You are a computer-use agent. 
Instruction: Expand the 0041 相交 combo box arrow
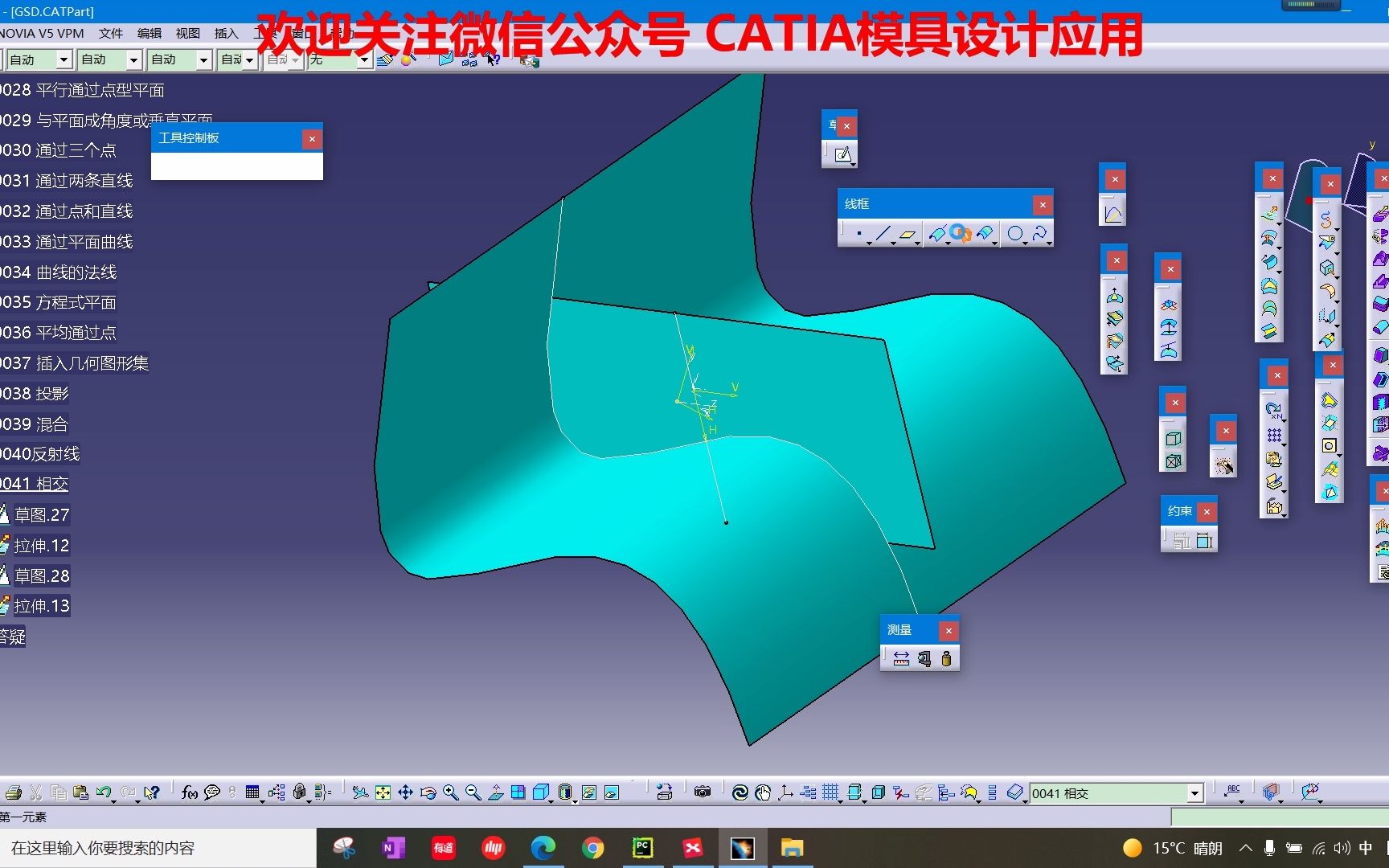pos(1195,794)
